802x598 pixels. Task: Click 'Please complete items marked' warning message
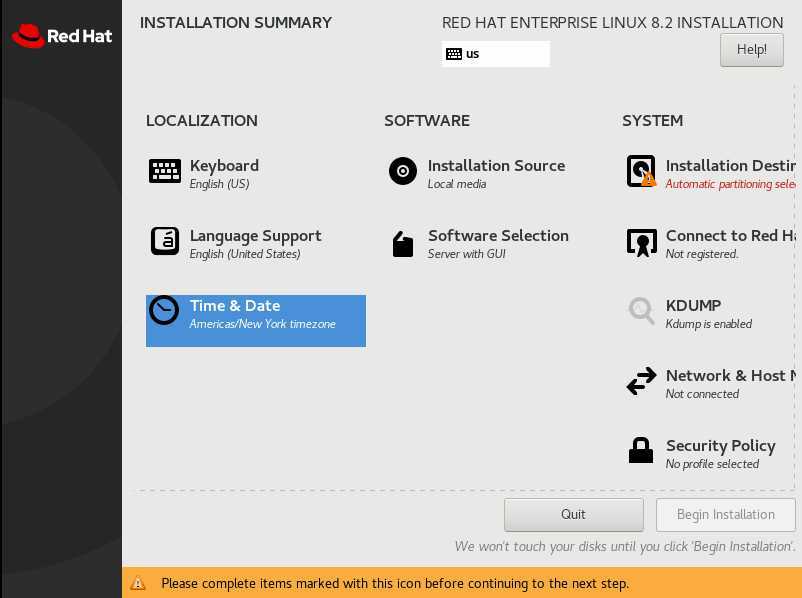tap(395, 584)
